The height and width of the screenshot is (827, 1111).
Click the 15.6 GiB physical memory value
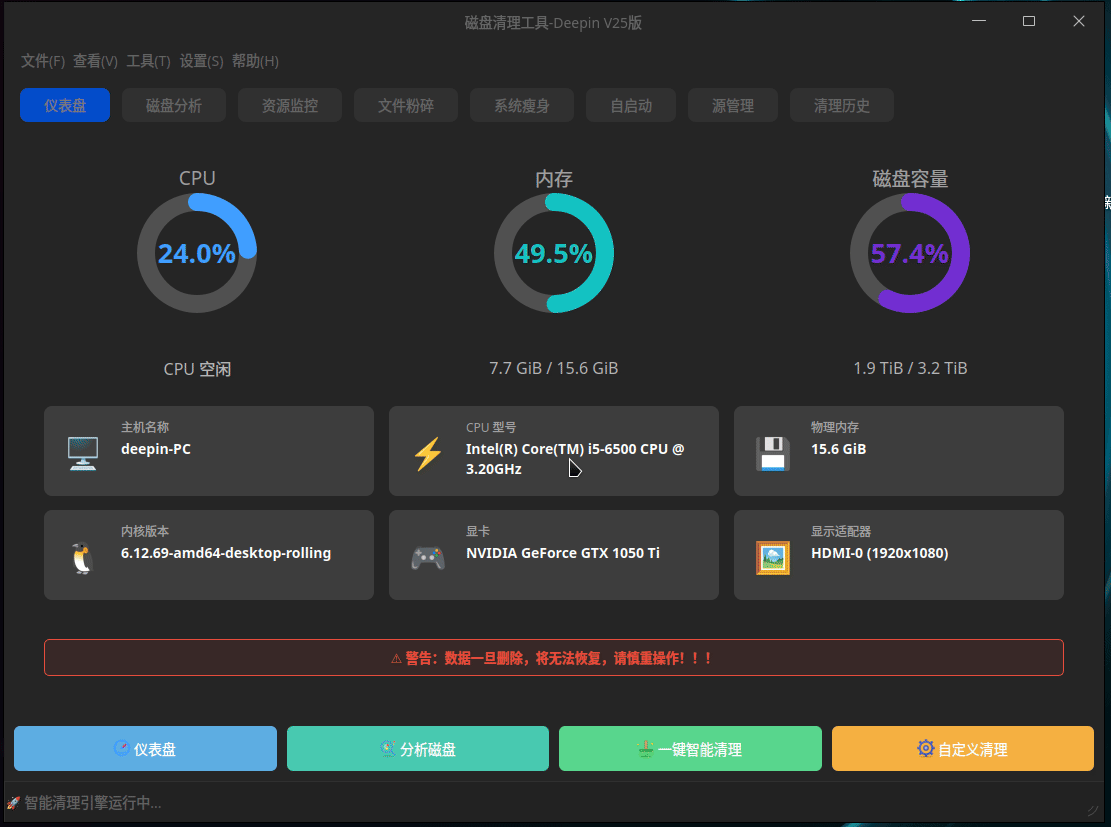pos(838,449)
